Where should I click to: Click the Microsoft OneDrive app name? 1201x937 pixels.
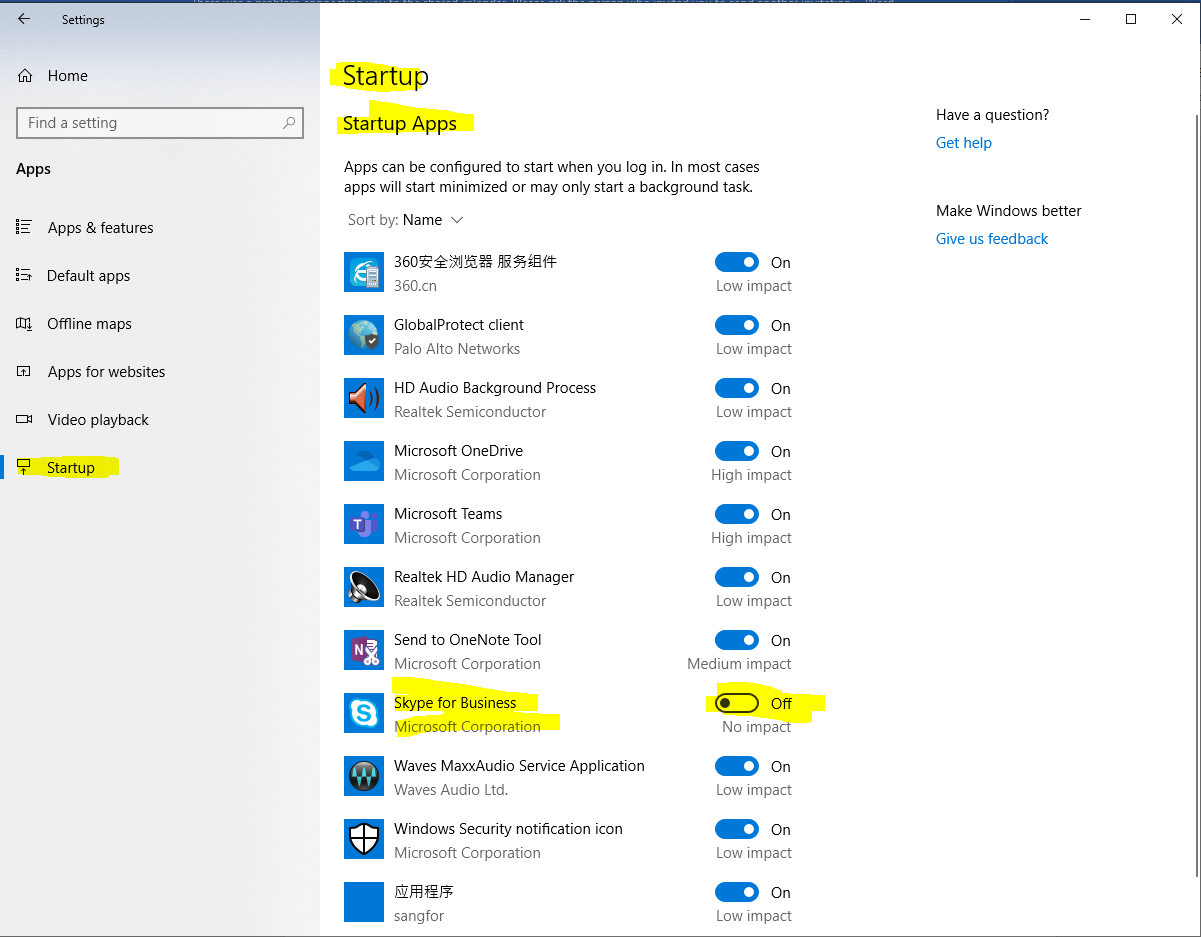click(458, 451)
